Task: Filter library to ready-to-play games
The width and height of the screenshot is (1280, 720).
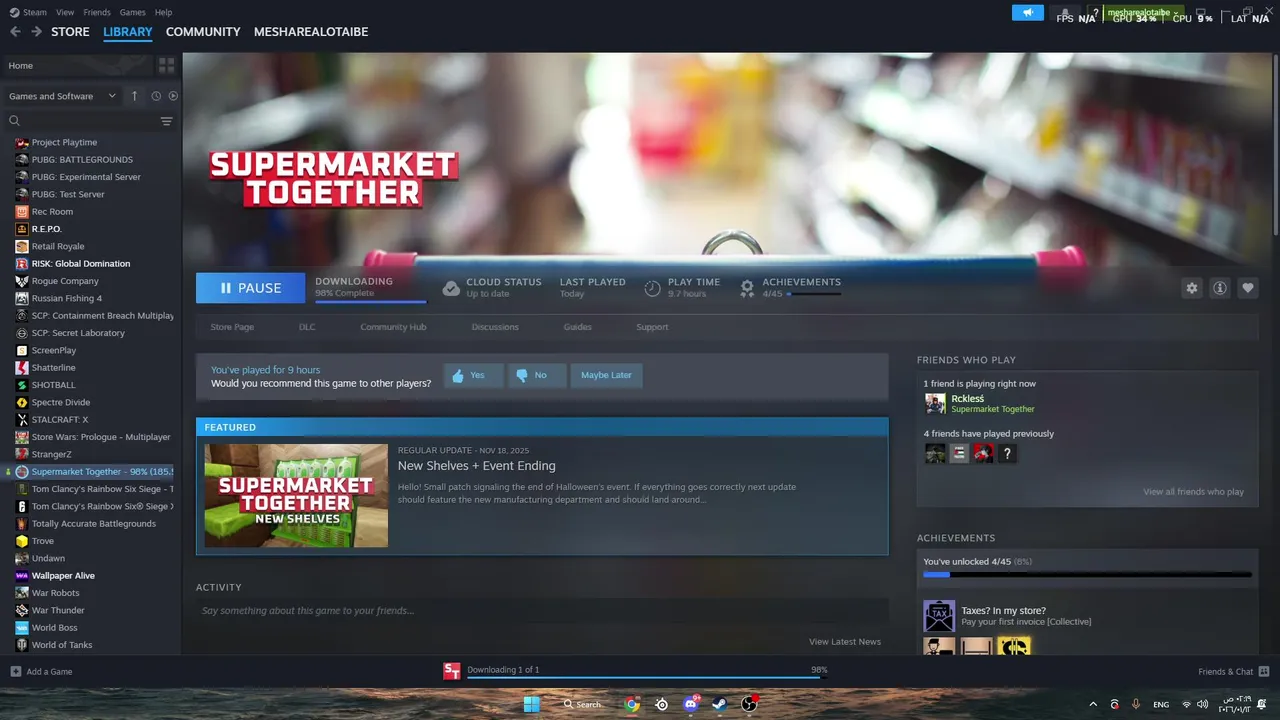Action: [173, 96]
